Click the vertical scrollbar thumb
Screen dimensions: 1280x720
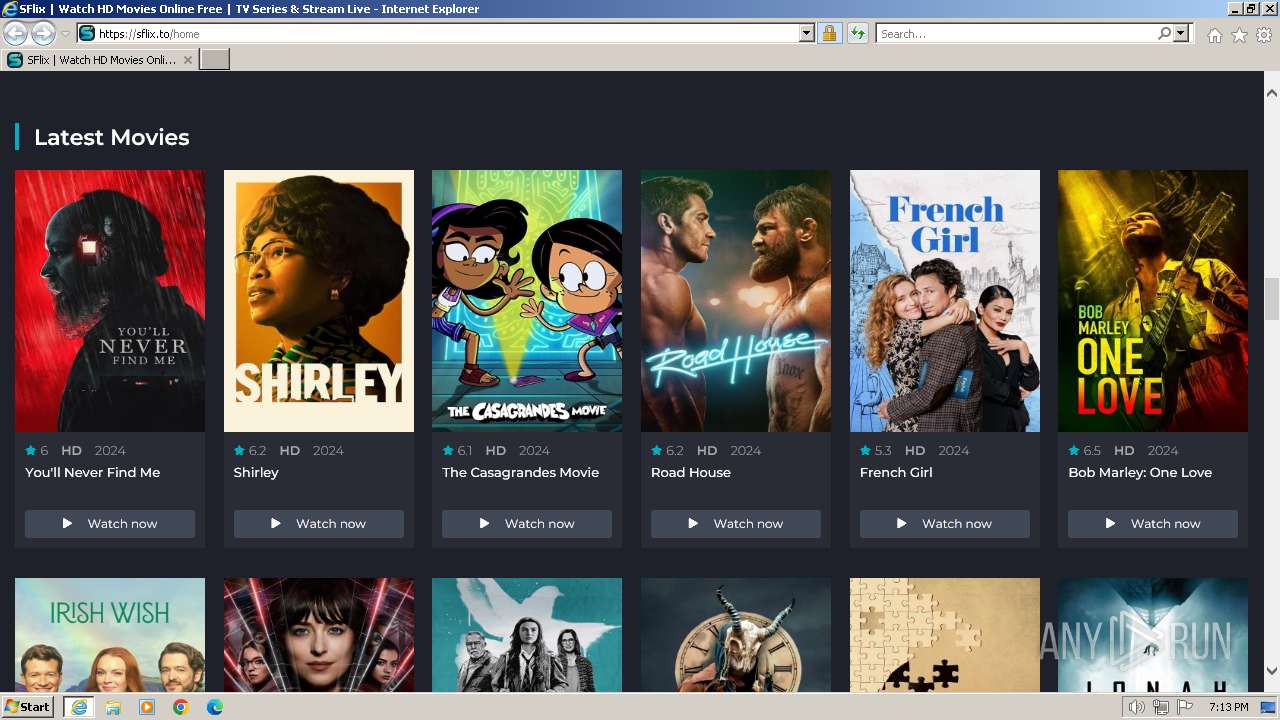pos(1271,298)
